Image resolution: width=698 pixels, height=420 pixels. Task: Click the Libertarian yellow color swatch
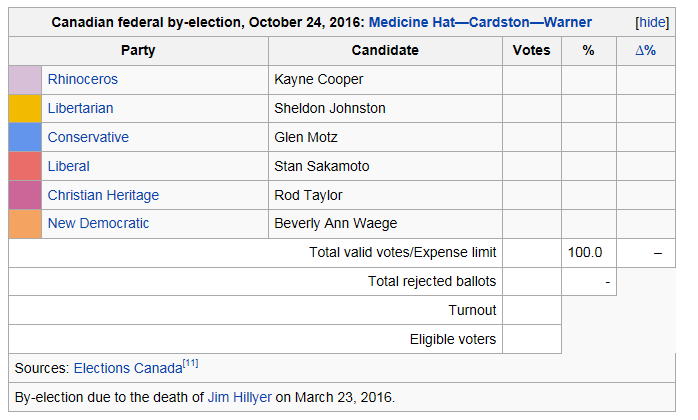pyautogui.click(x=25, y=108)
